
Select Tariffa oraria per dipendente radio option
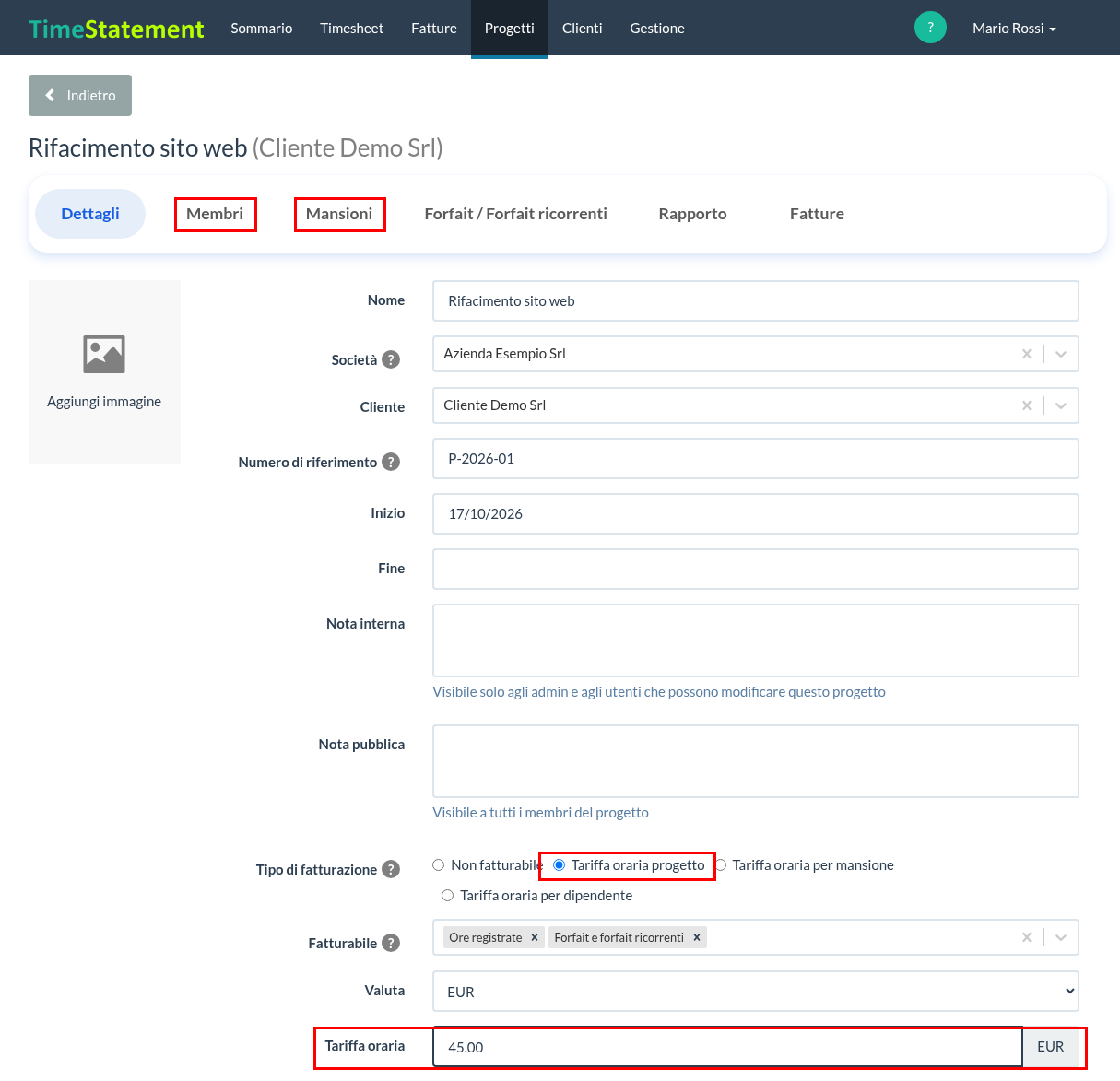pyautogui.click(x=448, y=895)
